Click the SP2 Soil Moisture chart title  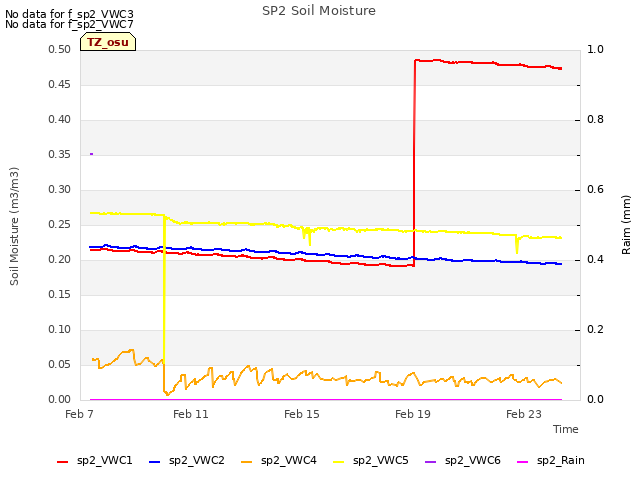click(x=319, y=11)
